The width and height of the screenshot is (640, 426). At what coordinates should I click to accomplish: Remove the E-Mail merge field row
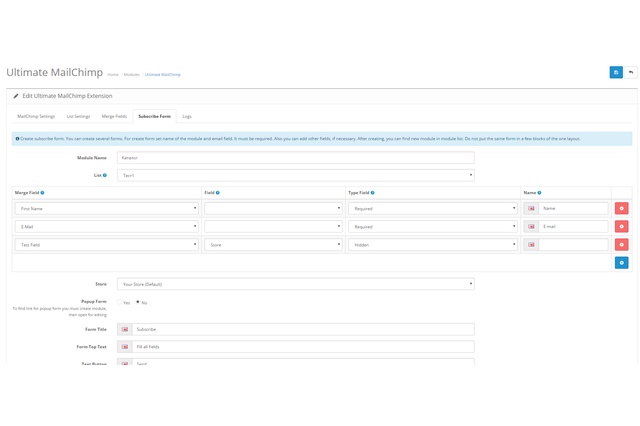pyautogui.click(x=621, y=226)
